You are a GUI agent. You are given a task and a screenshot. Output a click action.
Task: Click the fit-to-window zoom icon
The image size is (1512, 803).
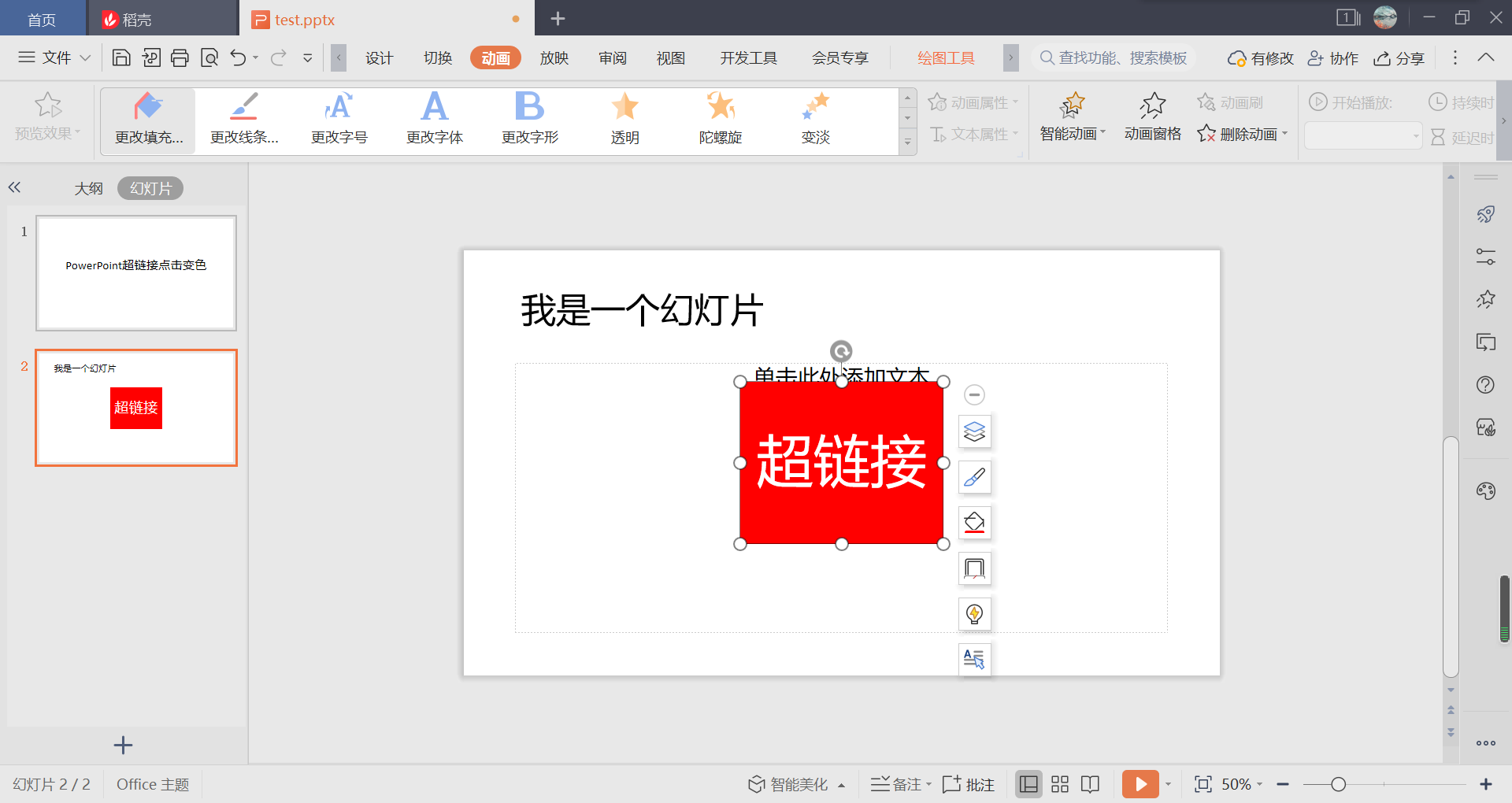coord(1203,784)
